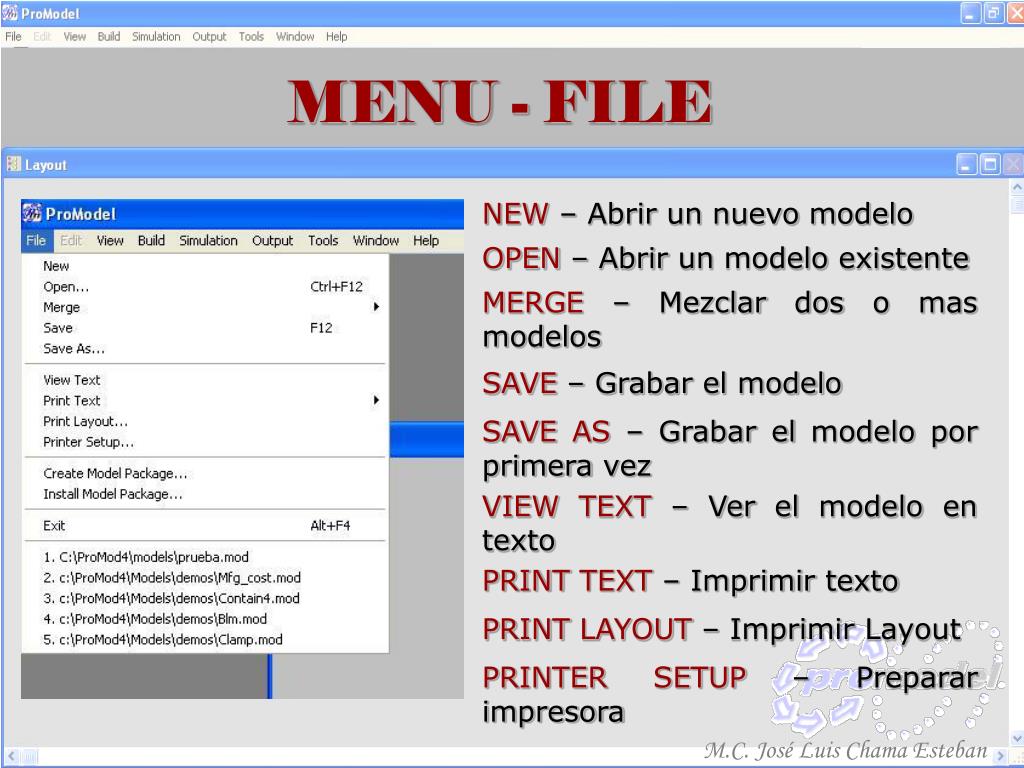This screenshot has height=768, width=1024.
Task: Open Build menu in inner ProModel window
Action: click(x=151, y=240)
